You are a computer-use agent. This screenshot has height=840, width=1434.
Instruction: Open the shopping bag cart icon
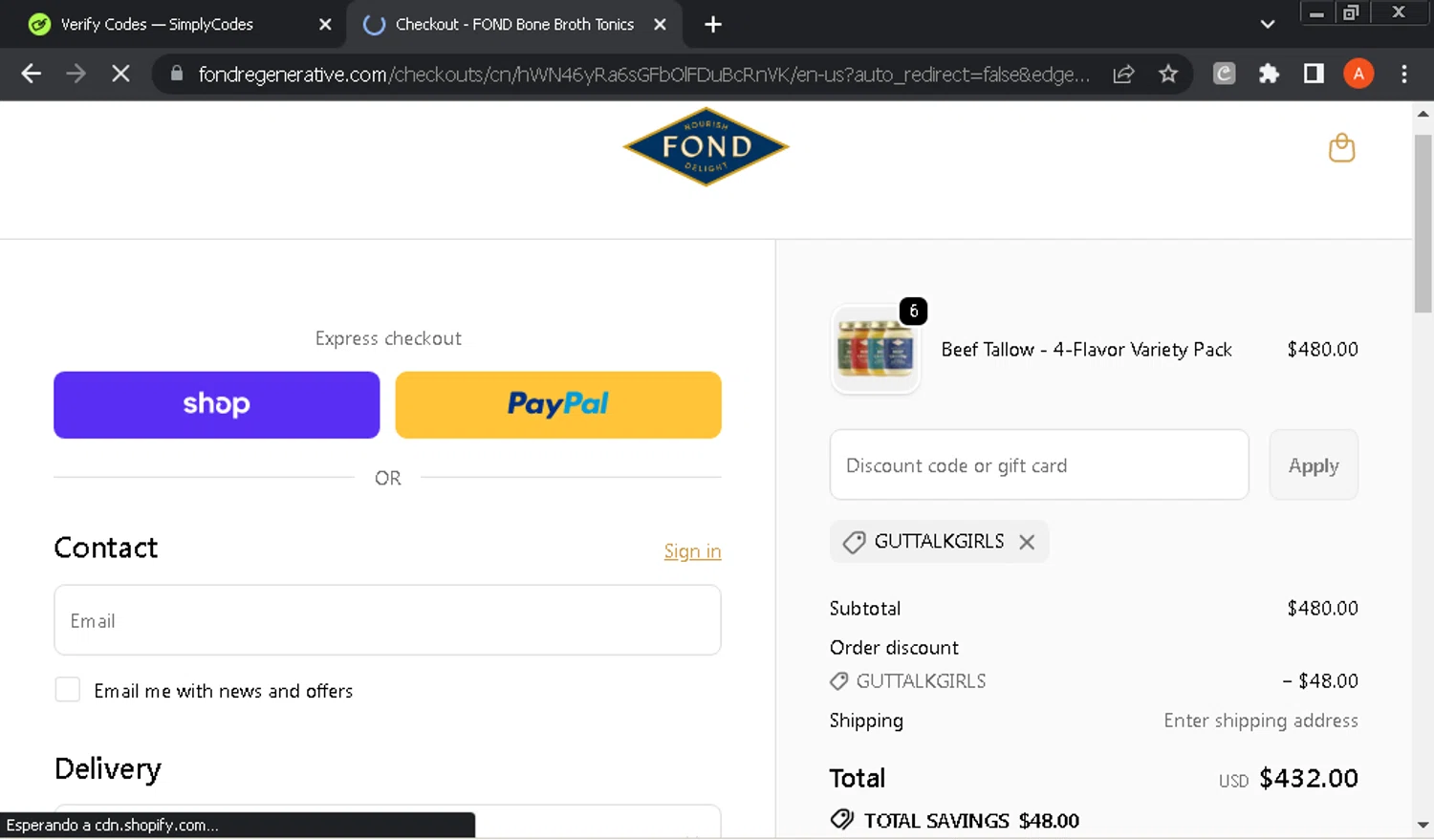pyautogui.click(x=1341, y=148)
